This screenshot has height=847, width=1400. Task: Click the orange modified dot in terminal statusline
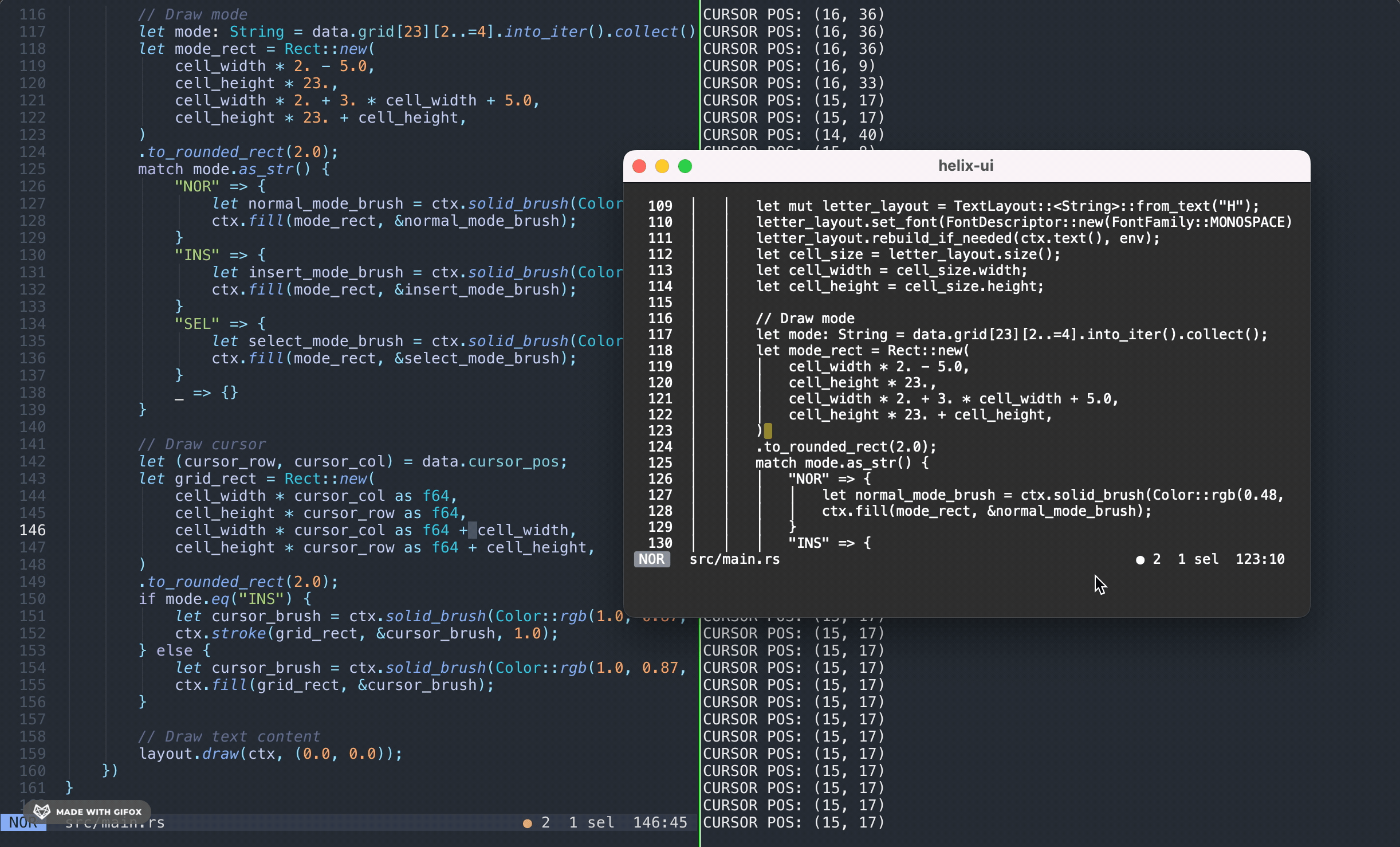(527, 824)
